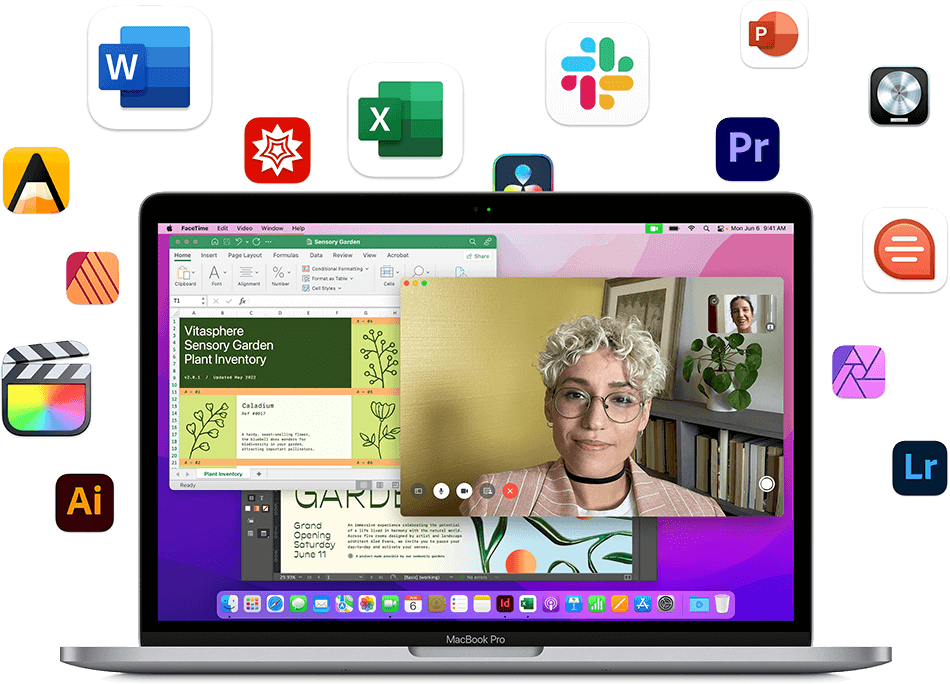
Task: Click the Excel Home icon in title bar
Action: click(215, 242)
